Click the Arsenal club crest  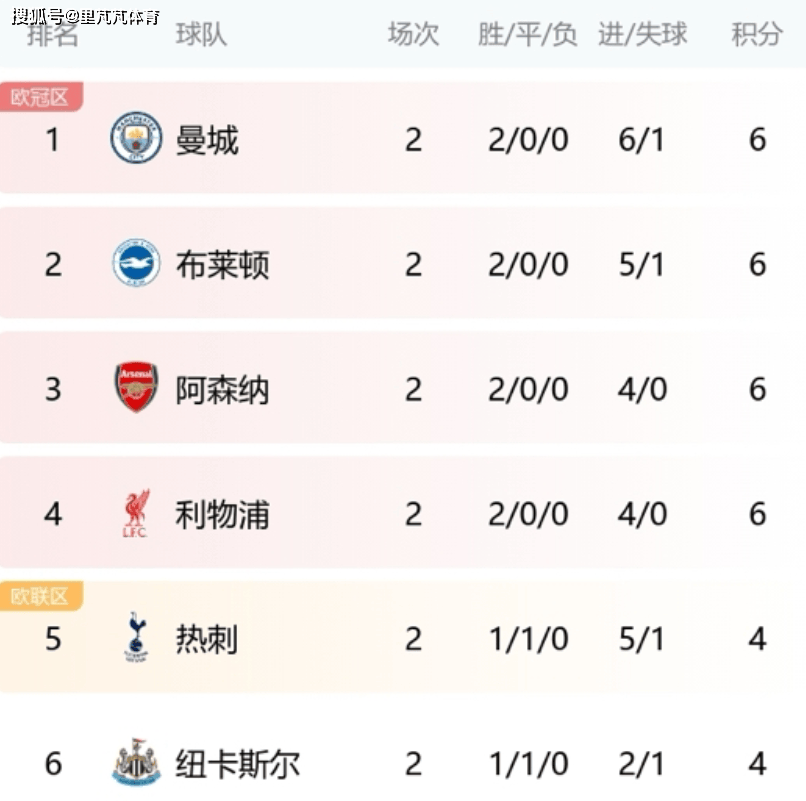tap(136, 387)
